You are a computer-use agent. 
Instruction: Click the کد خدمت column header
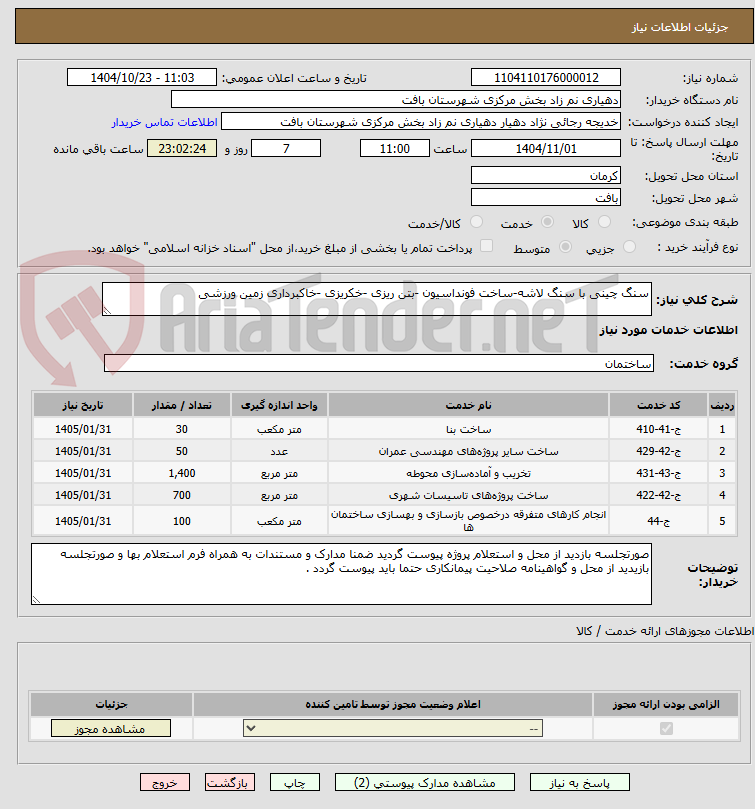click(x=658, y=405)
